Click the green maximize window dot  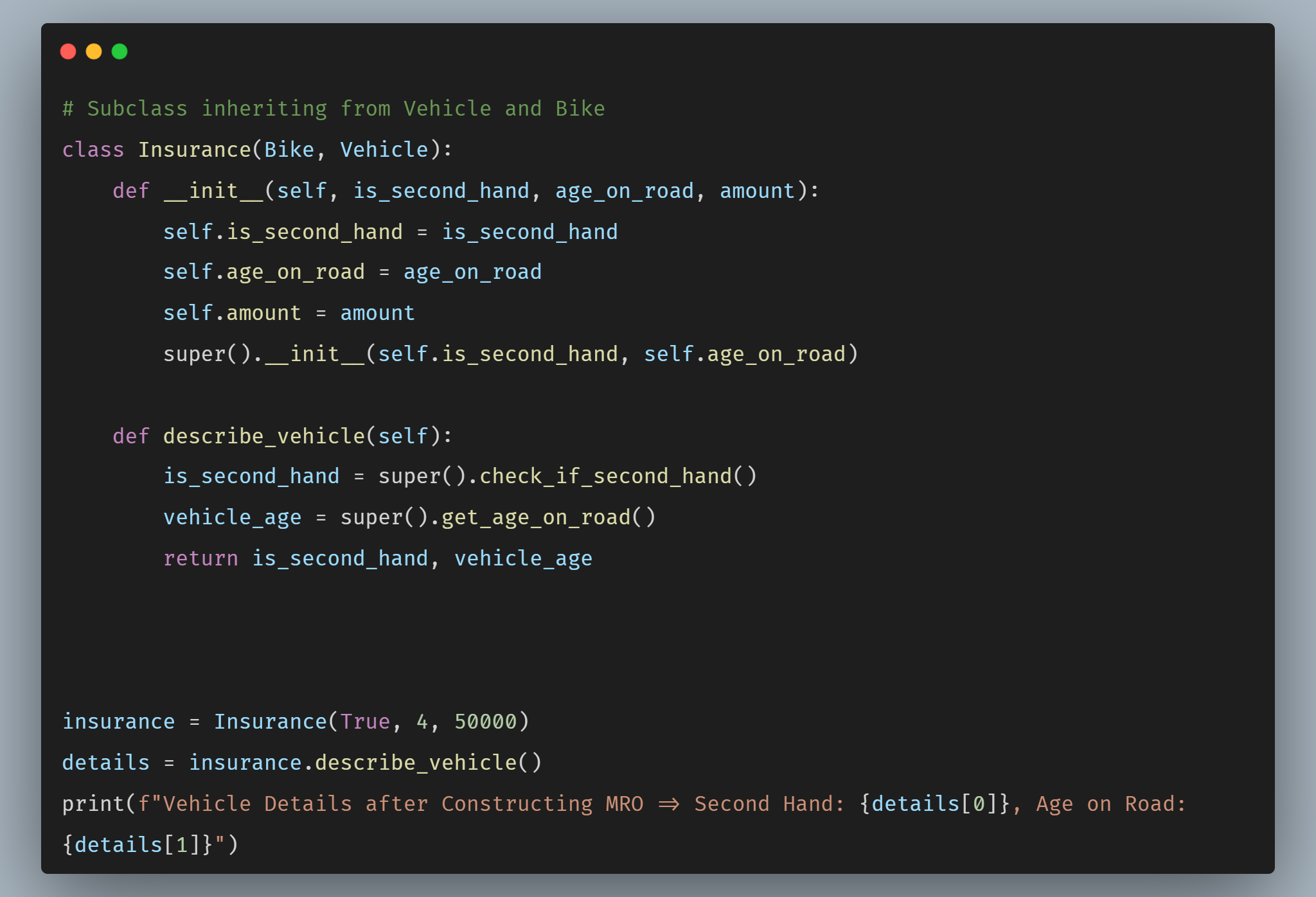[x=120, y=51]
